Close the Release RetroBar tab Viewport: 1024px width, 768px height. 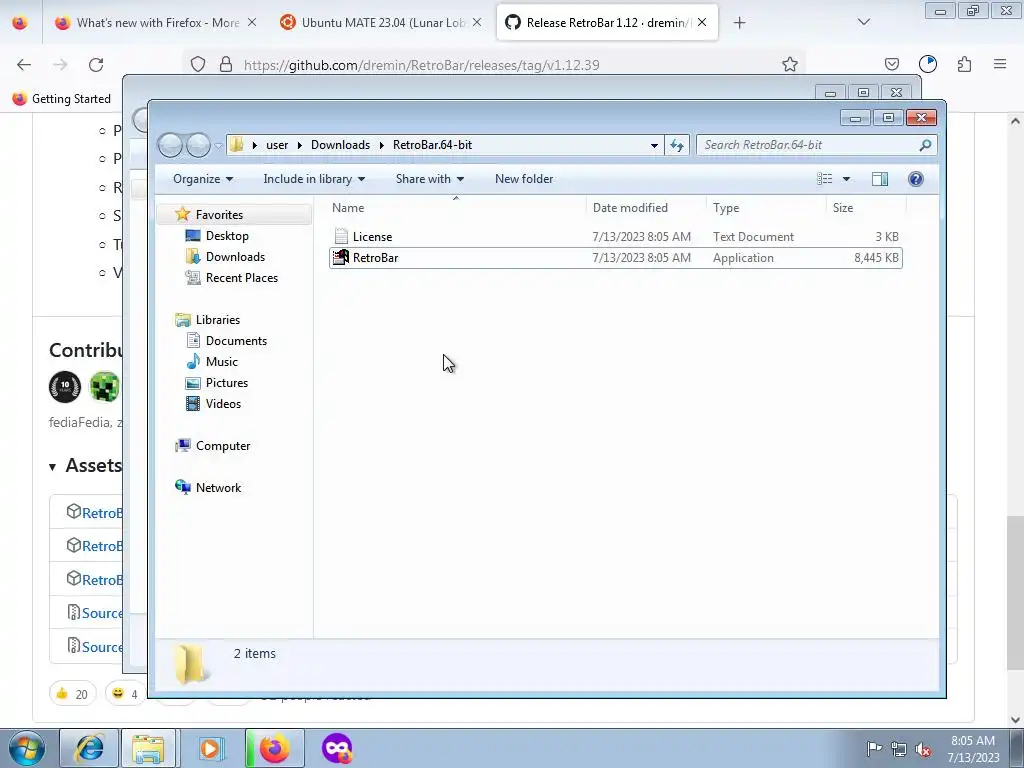[x=702, y=22]
